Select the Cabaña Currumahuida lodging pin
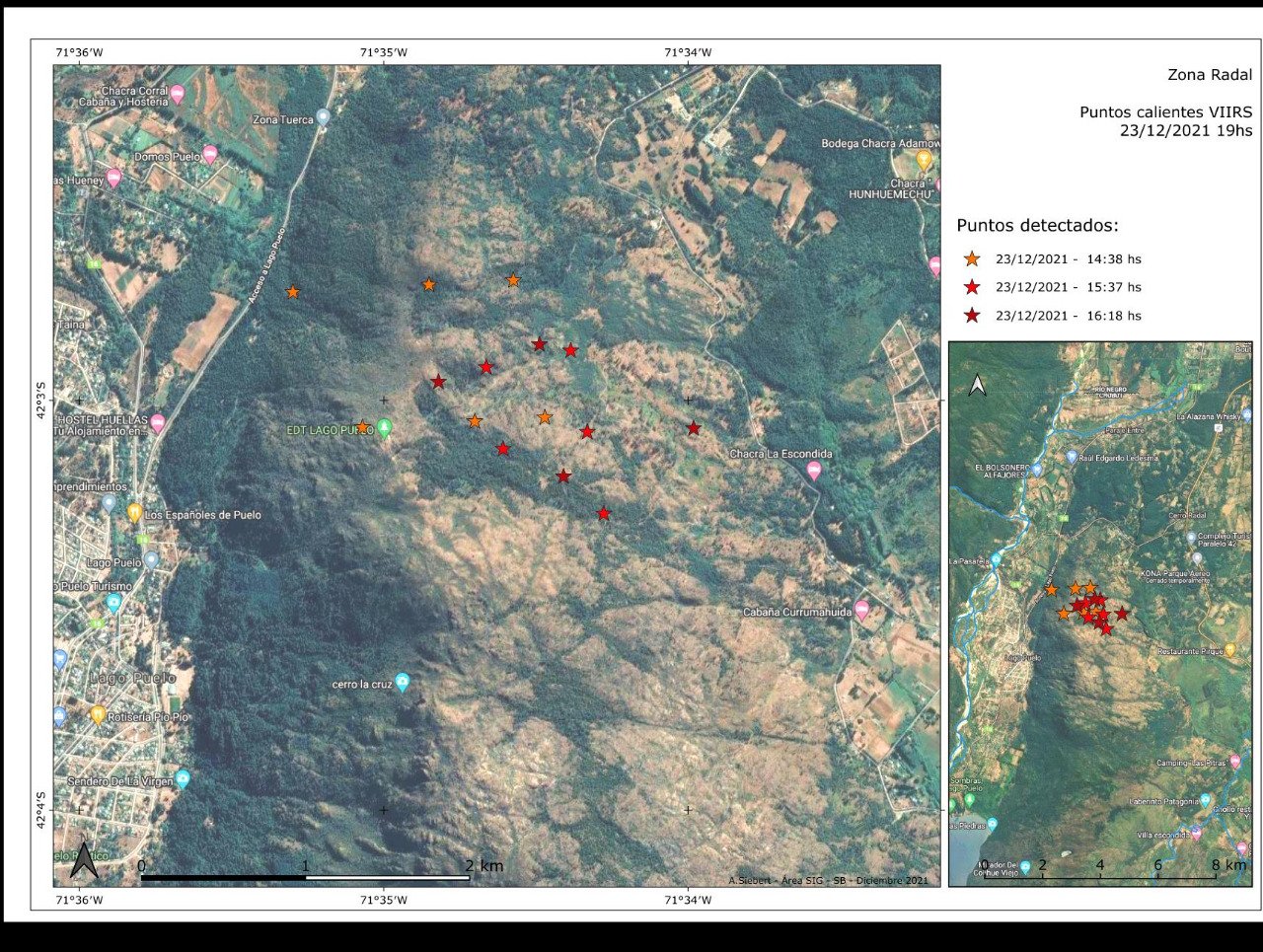Viewport: 1263px width, 952px height. 862,611
